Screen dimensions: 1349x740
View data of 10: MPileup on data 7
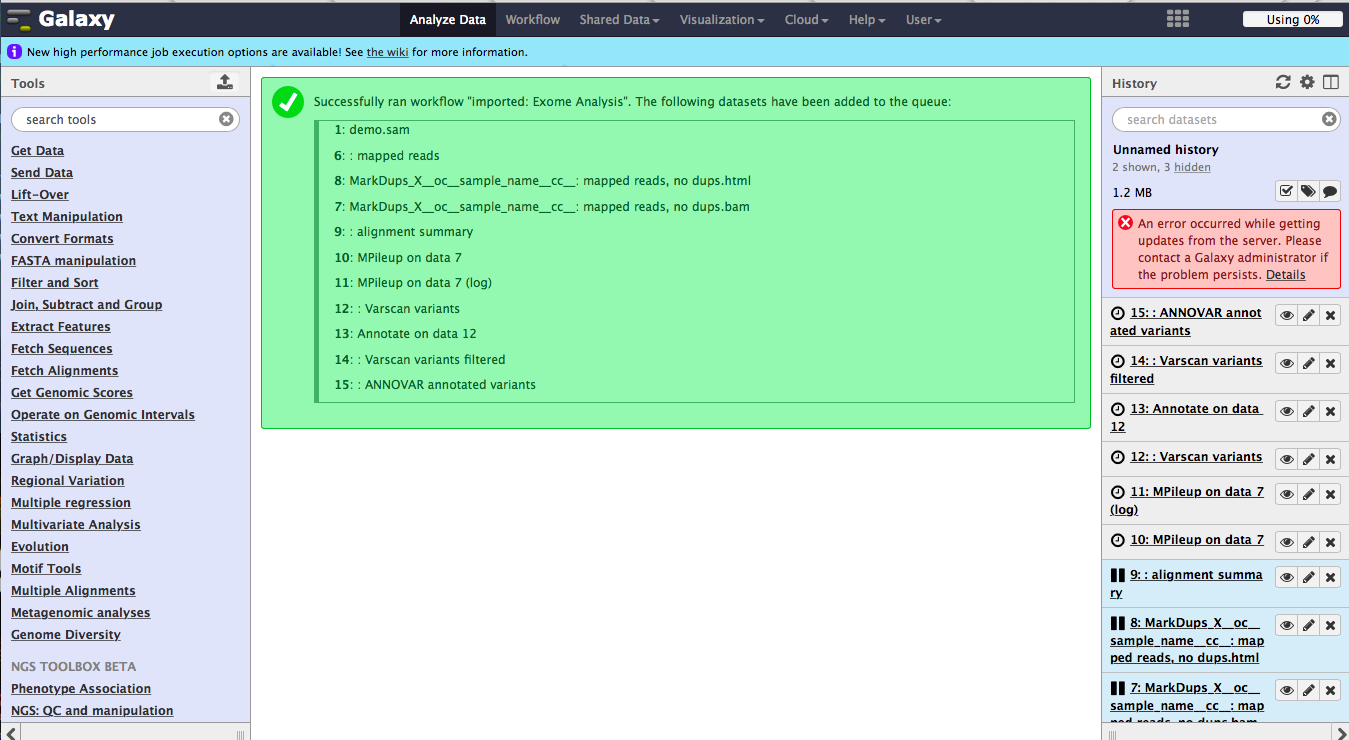(x=1286, y=542)
